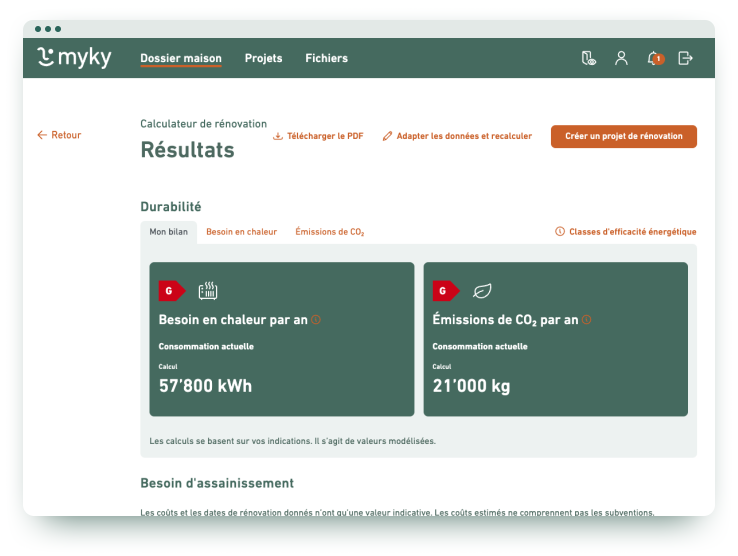Viewport: 738px width, 556px height.
Task: Click the document visibility icon in header
Action: (588, 58)
